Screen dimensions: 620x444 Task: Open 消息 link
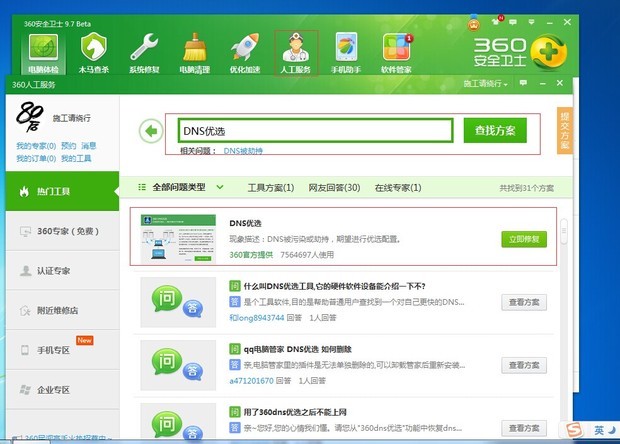click(89, 146)
